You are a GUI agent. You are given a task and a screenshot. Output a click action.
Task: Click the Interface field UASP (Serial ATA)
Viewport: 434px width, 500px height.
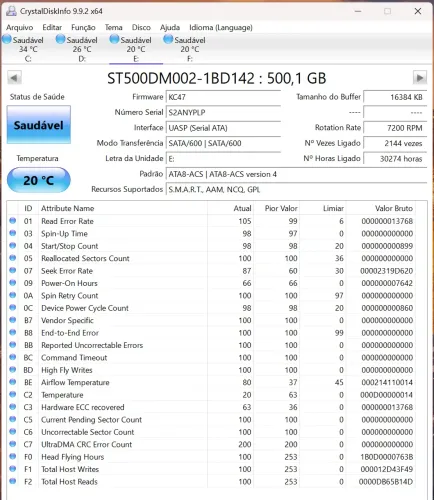(x=223, y=128)
